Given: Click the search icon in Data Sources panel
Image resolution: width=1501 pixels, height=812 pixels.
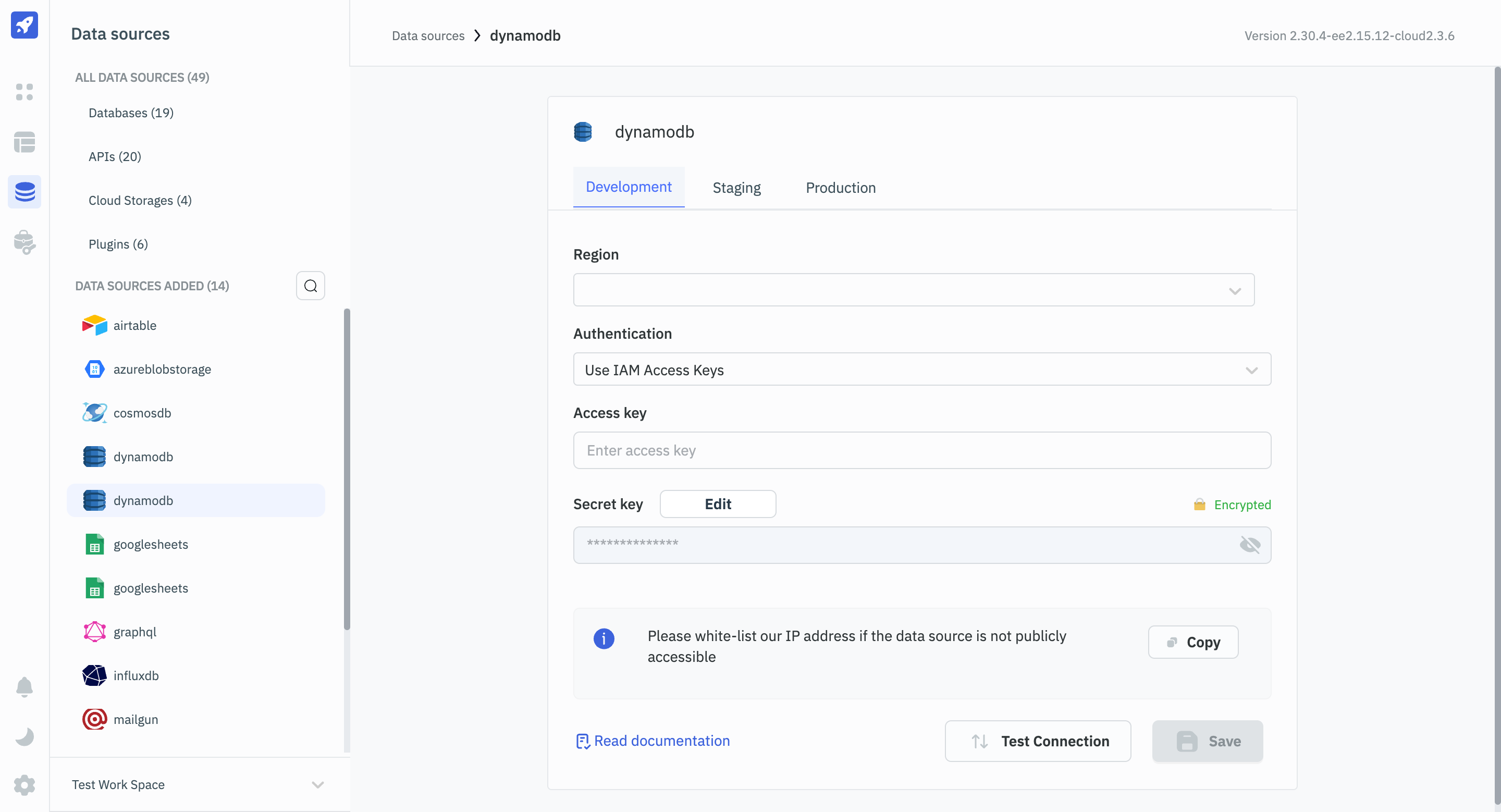Looking at the screenshot, I should coord(311,286).
